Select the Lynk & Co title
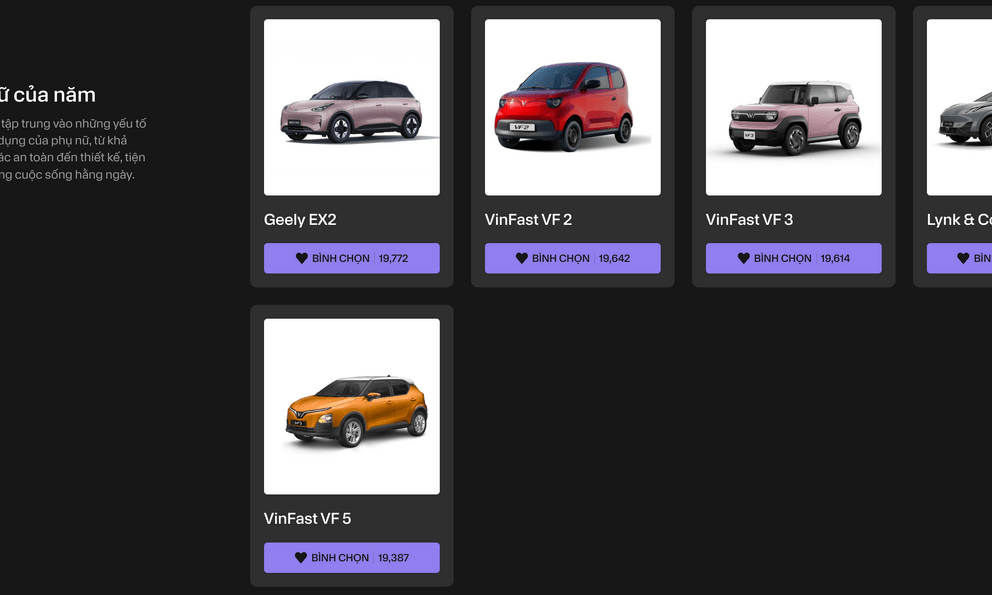This screenshot has width=992, height=595. [959, 220]
